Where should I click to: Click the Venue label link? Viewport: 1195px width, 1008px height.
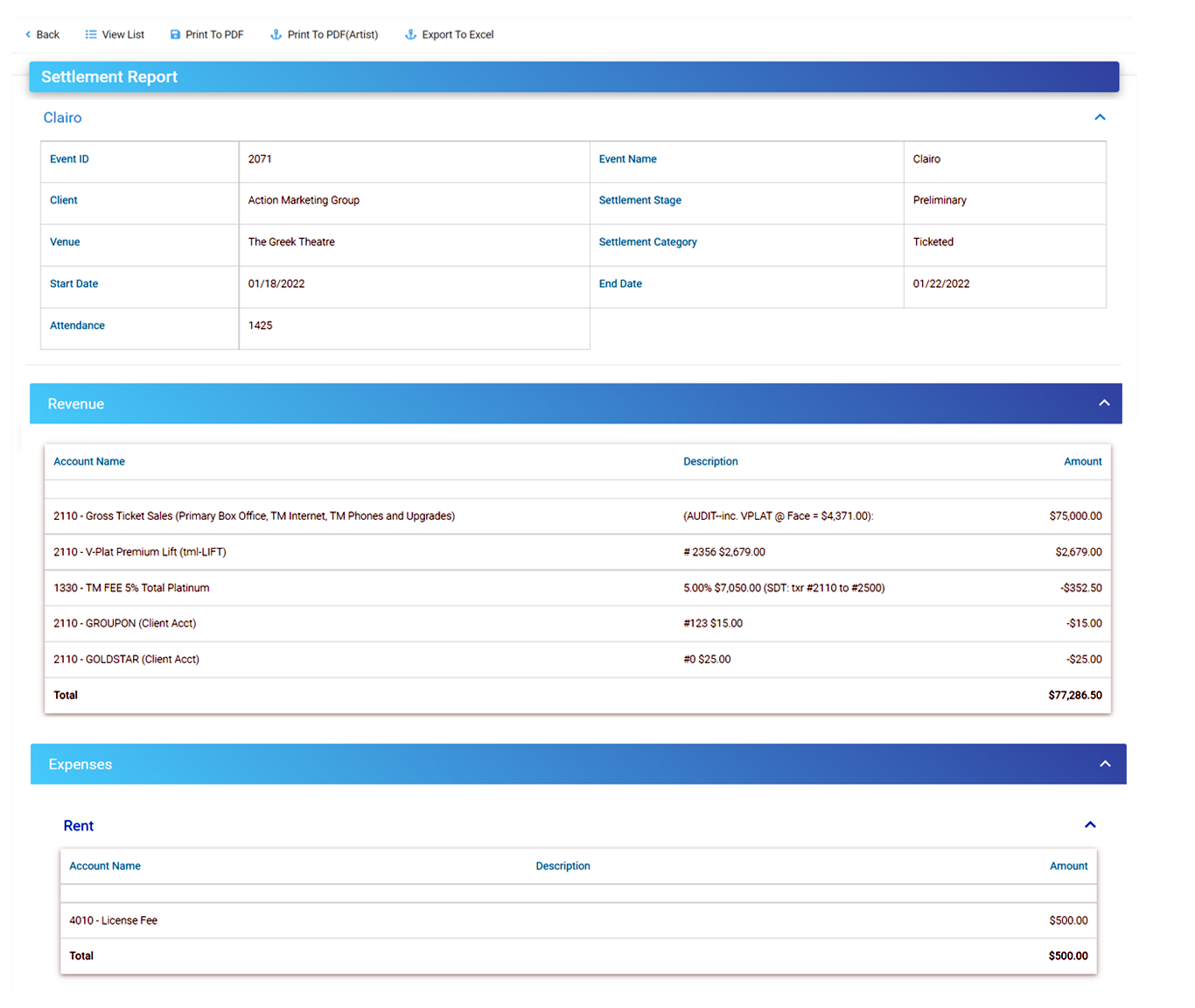pos(65,241)
